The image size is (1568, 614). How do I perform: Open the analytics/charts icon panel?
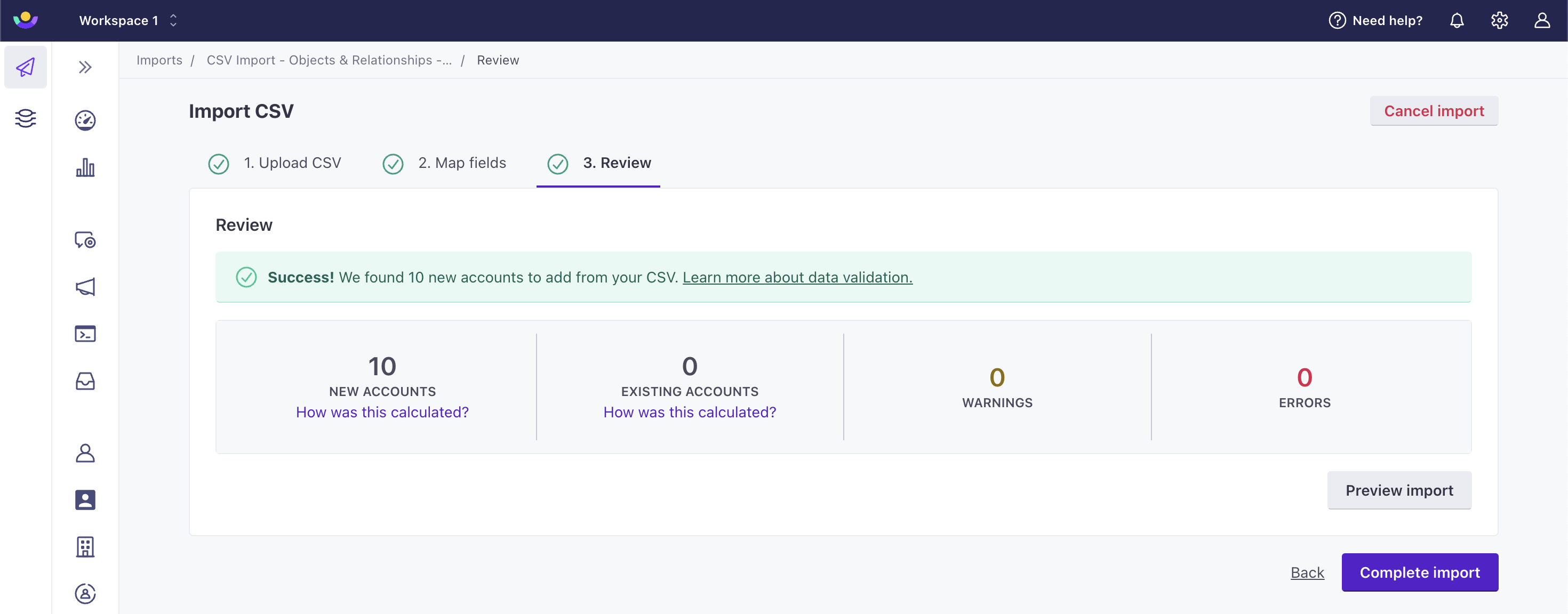pos(86,167)
